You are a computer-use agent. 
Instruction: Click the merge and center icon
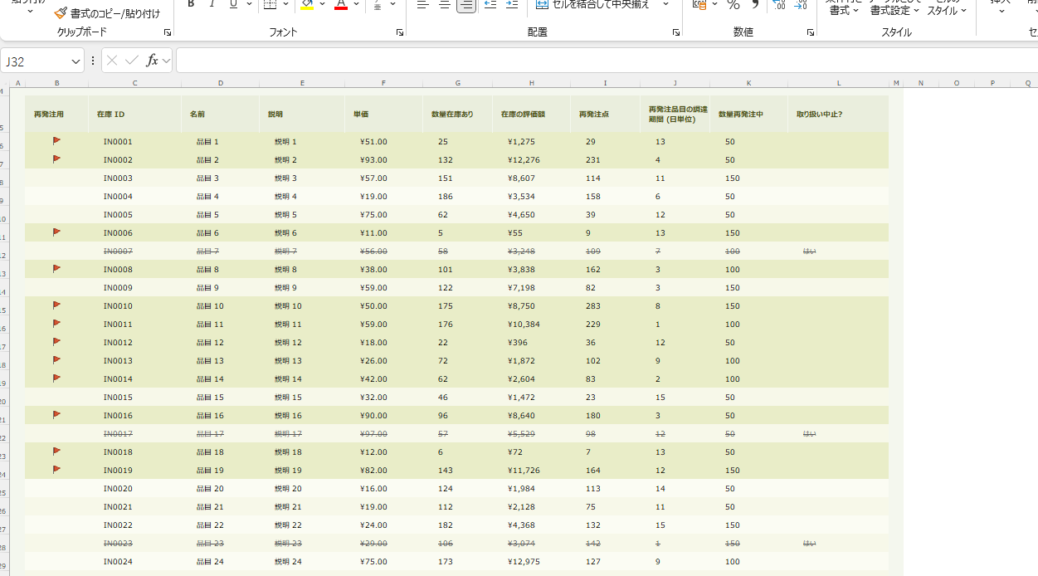click(540, 5)
